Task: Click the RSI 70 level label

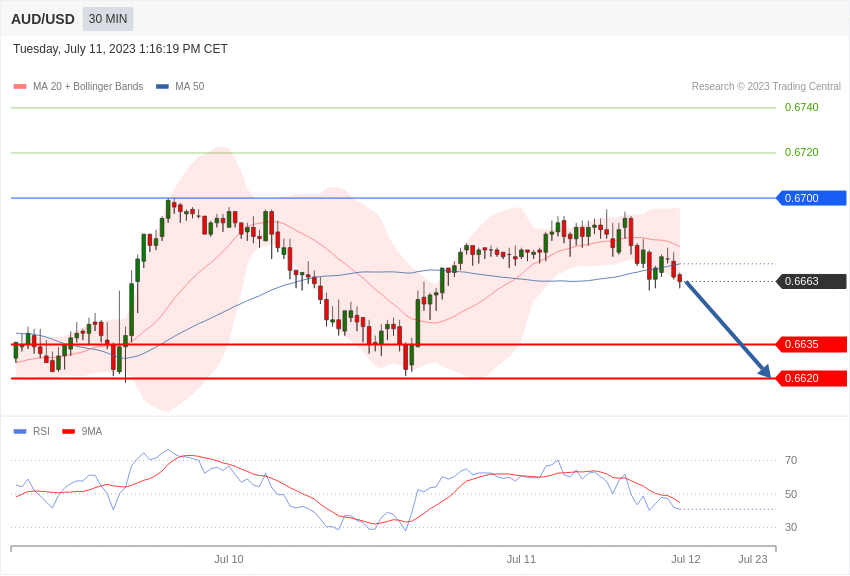Action: point(791,460)
